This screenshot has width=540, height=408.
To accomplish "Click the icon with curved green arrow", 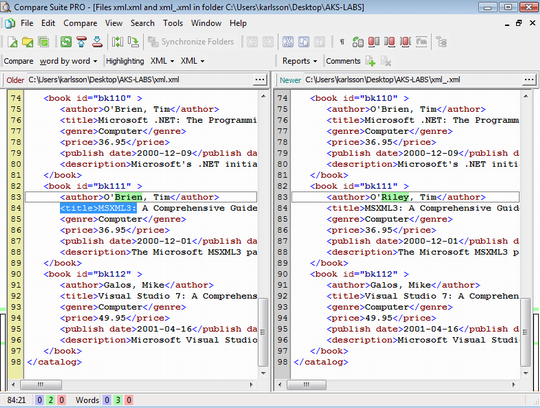I will [x=133, y=42].
